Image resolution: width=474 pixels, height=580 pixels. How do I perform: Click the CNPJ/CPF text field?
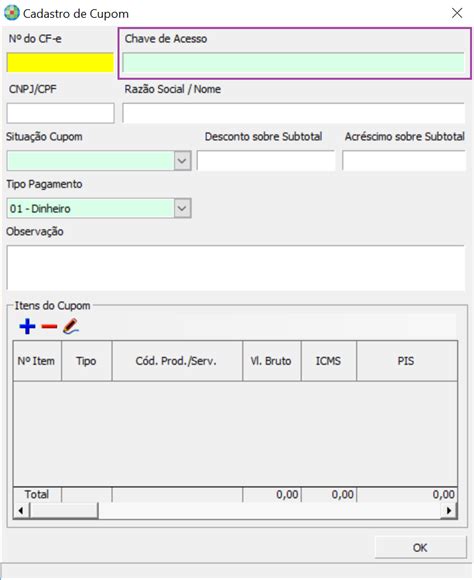pyautogui.click(x=60, y=113)
